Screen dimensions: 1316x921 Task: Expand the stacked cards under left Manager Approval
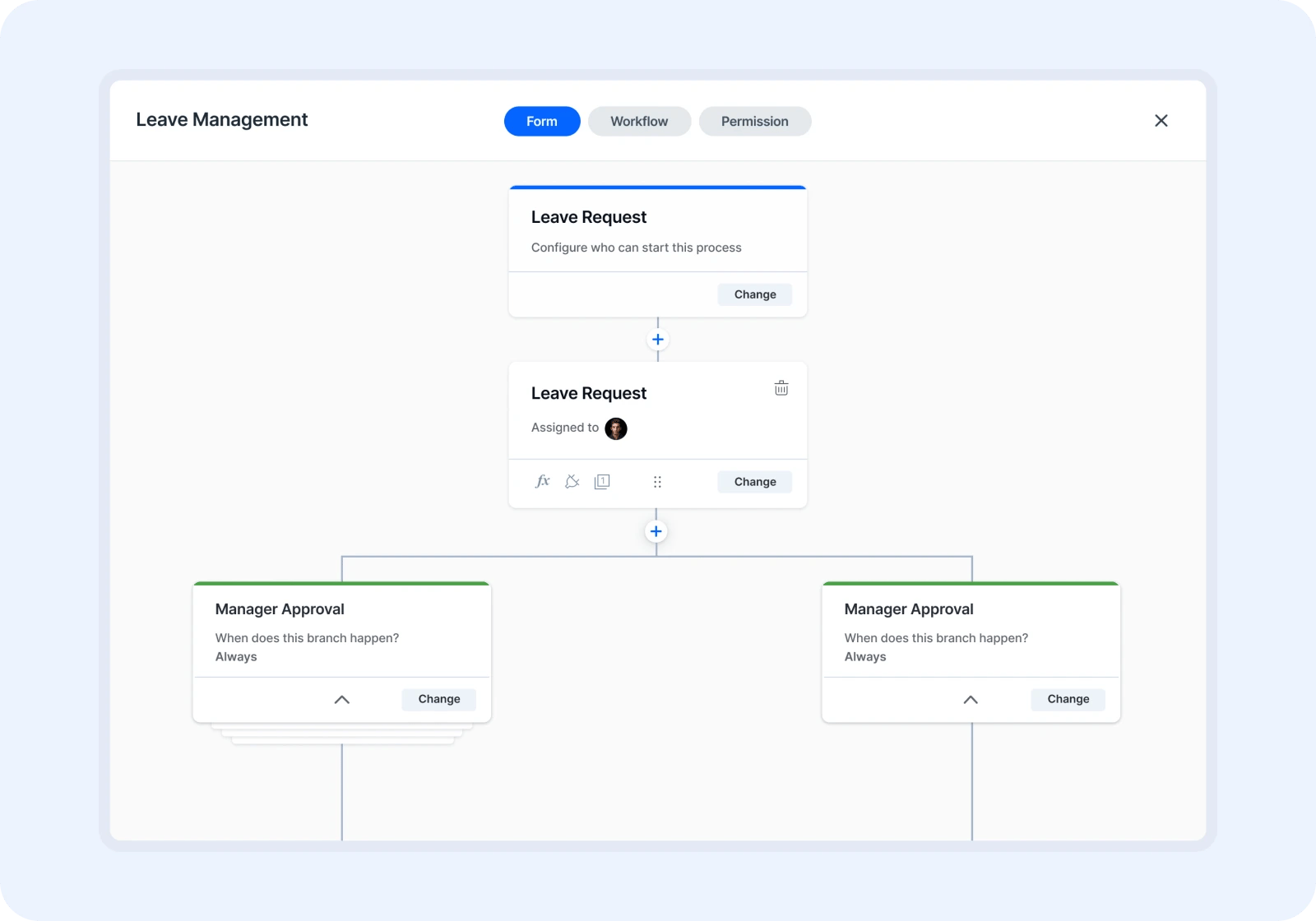[x=341, y=732]
